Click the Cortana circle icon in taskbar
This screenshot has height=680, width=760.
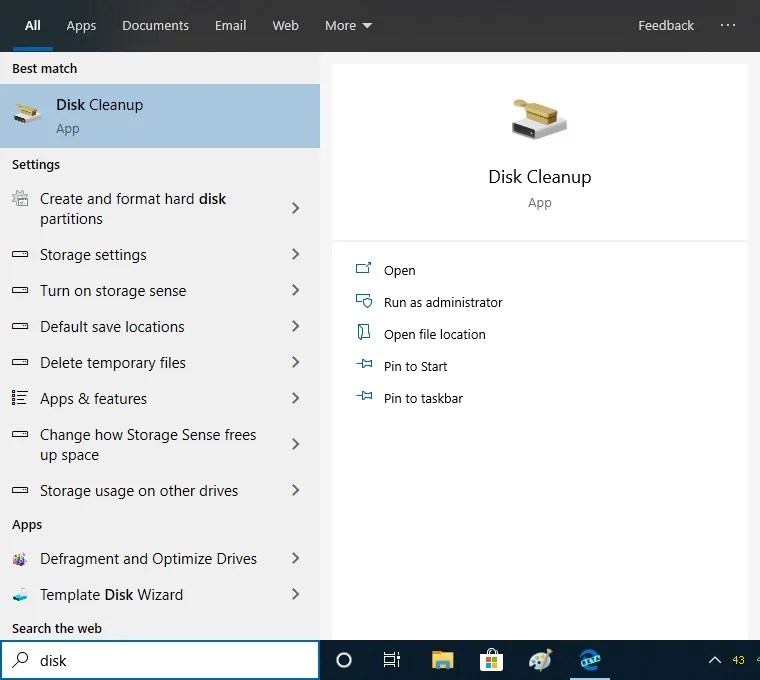click(x=344, y=660)
